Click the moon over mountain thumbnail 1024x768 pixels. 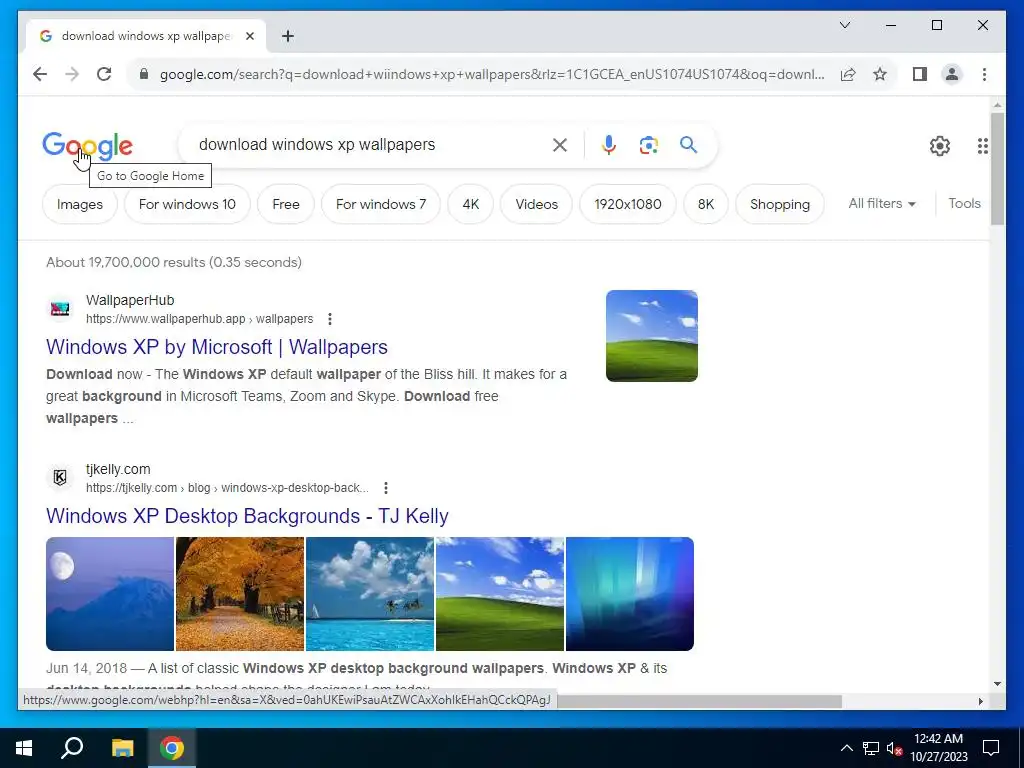pyautogui.click(x=110, y=594)
